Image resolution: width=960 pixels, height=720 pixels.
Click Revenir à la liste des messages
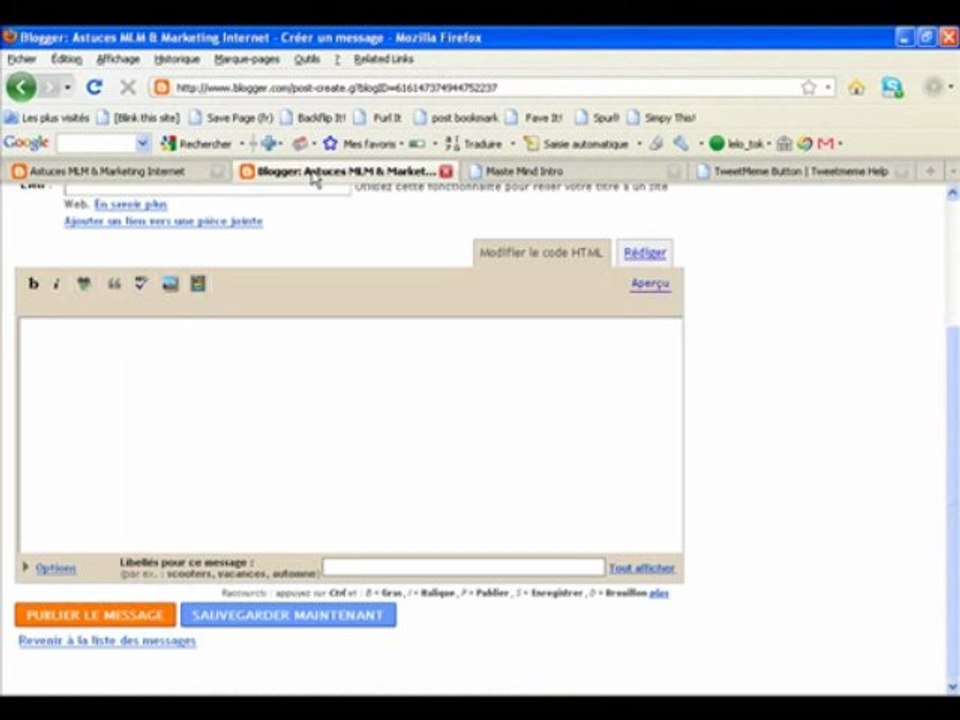pyautogui.click(x=107, y=640)
